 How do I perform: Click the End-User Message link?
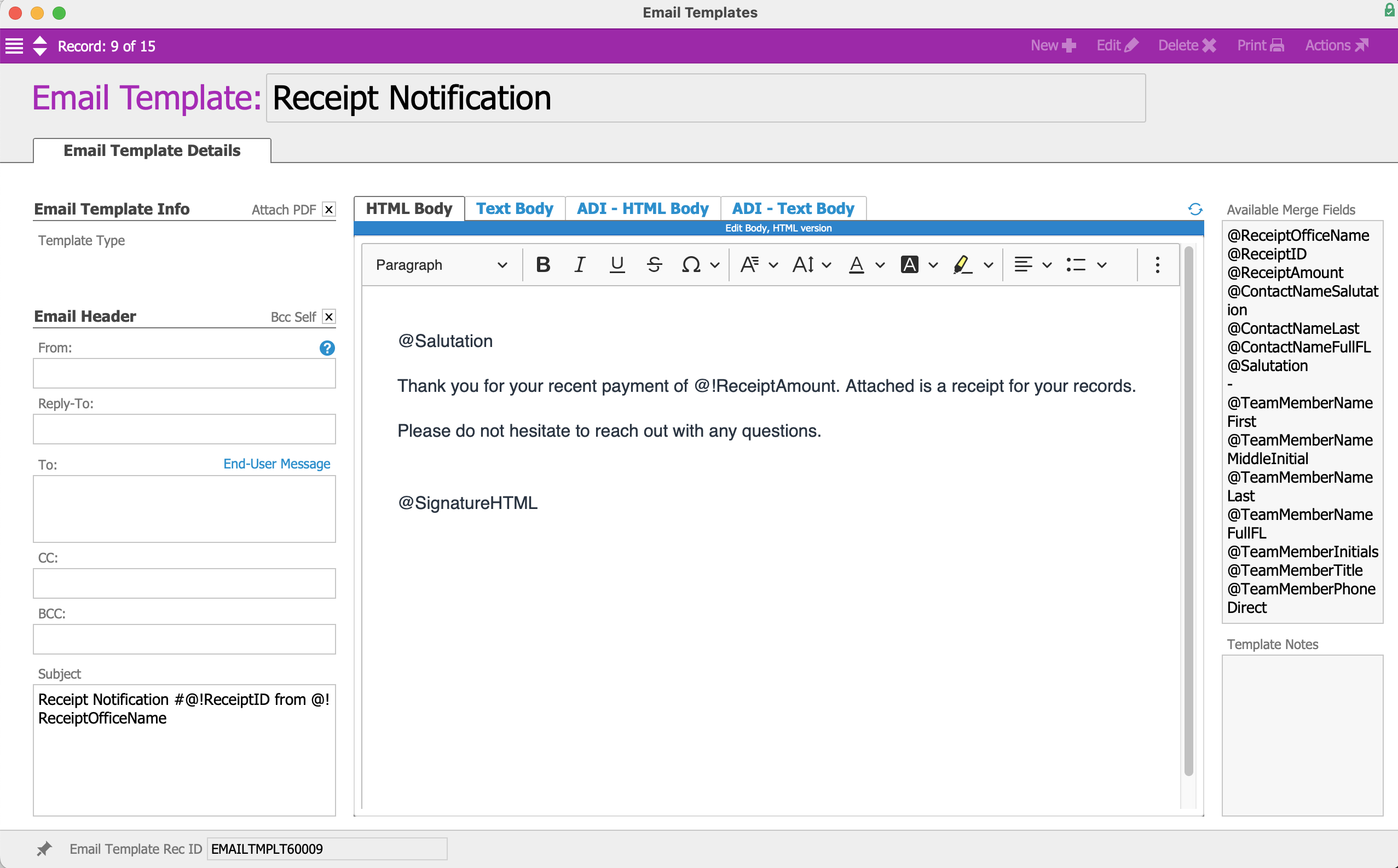pos(277,464)
